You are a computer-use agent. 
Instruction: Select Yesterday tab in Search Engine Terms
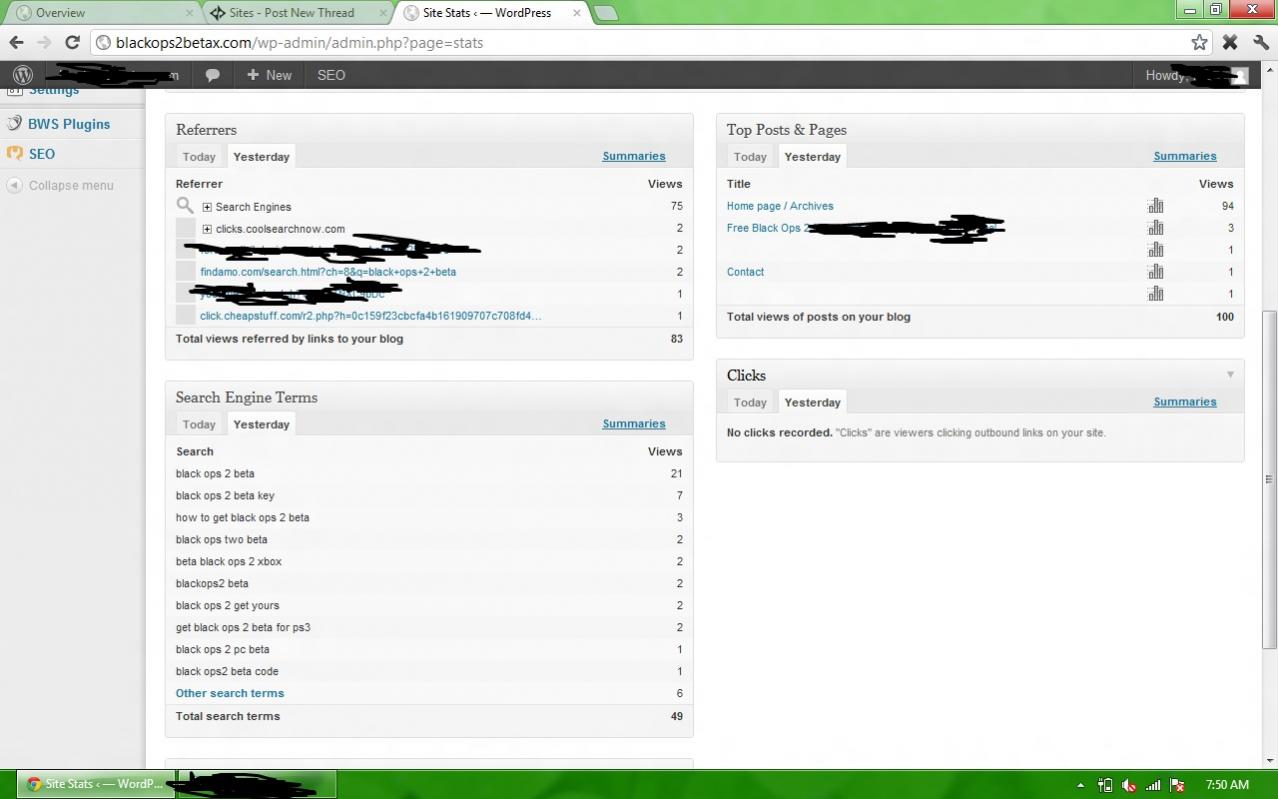(x=261, y=425)
